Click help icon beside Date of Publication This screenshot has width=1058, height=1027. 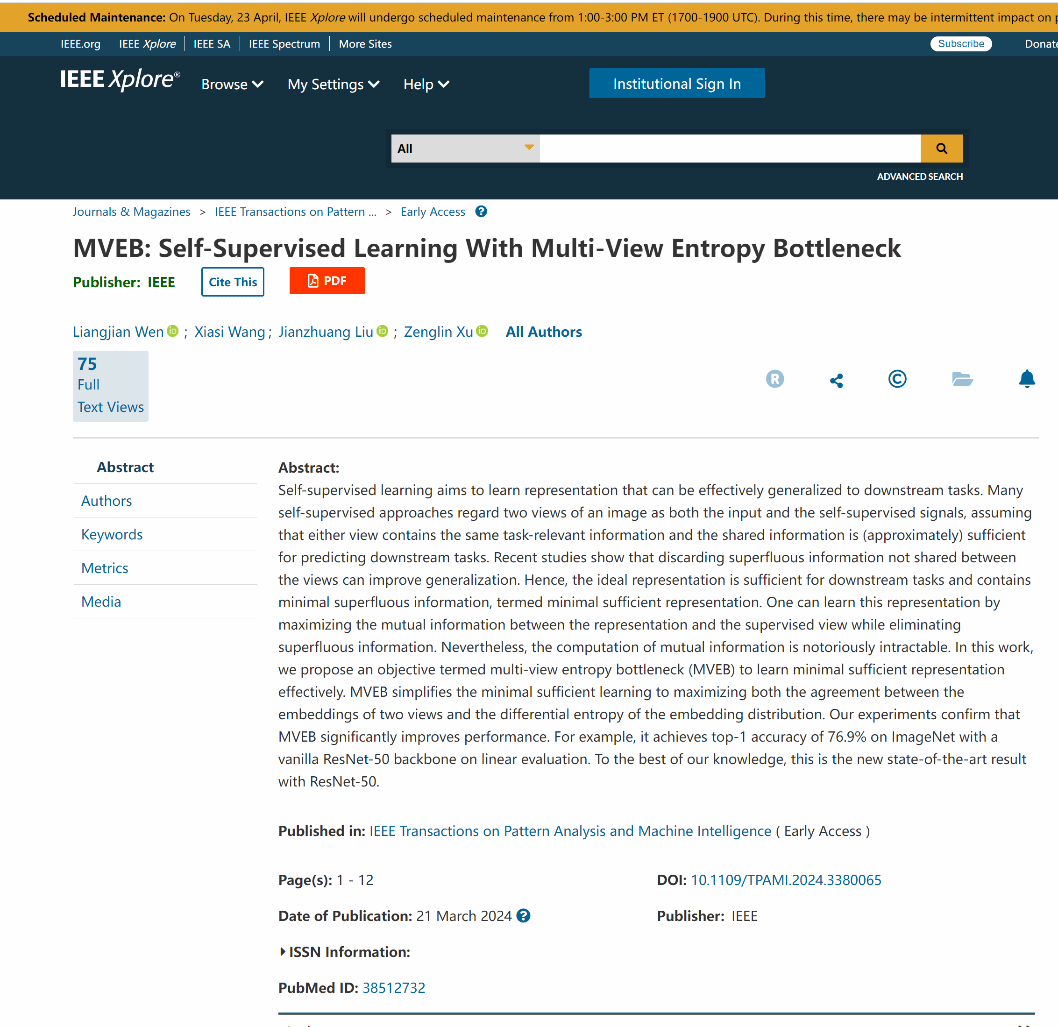523,916
